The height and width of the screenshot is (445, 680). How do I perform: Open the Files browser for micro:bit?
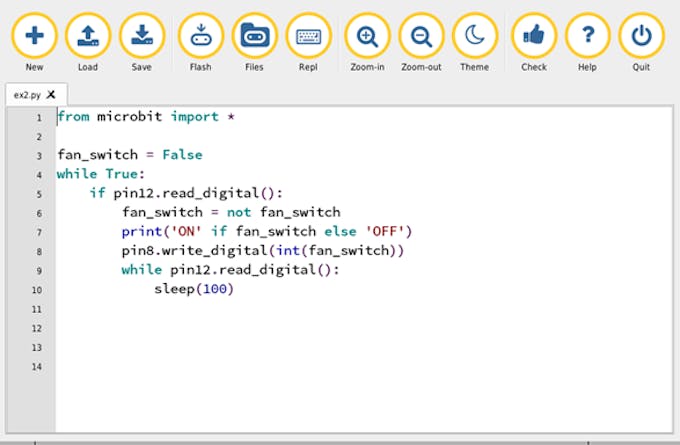255,37
